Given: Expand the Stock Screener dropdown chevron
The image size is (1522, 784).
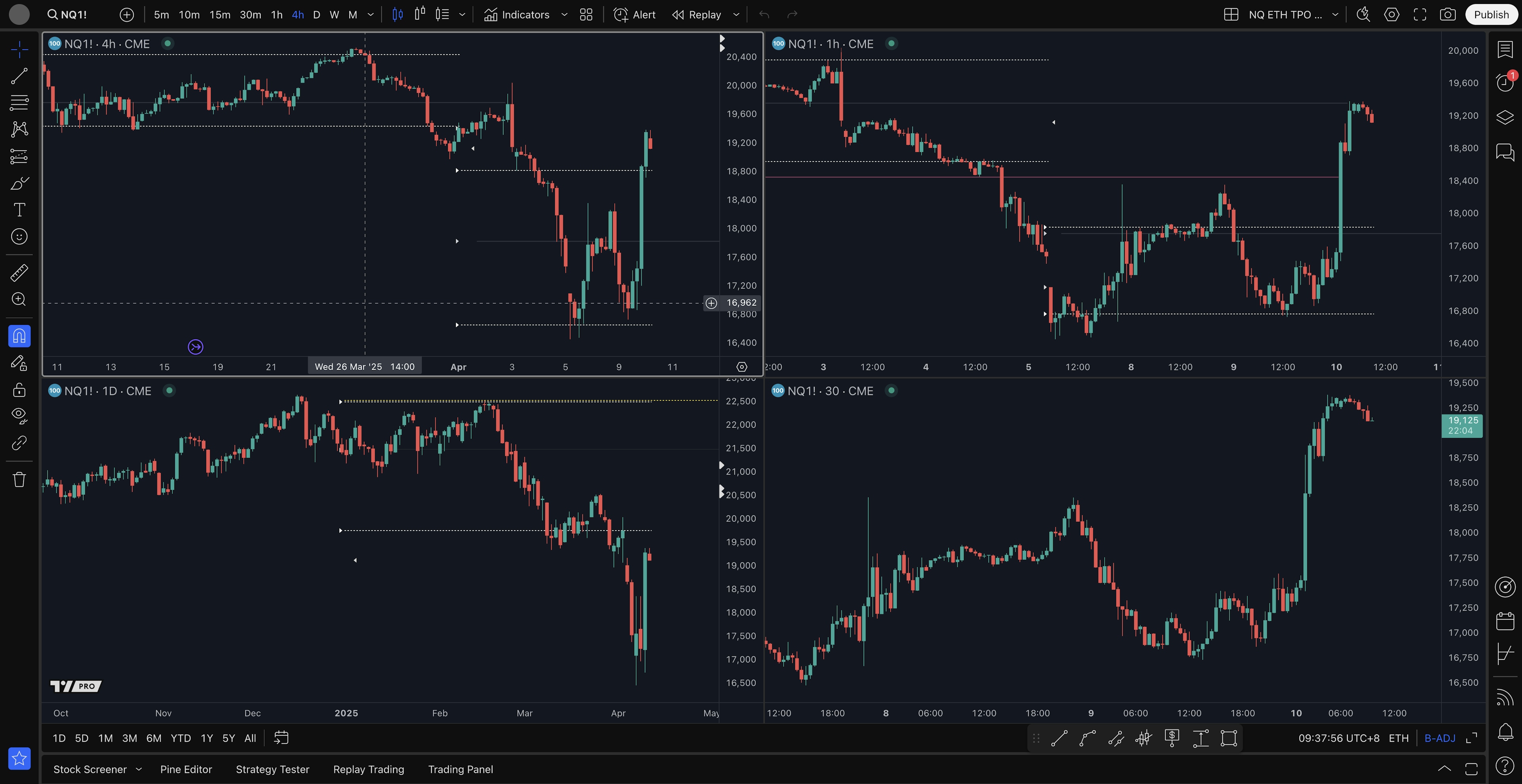Looking at the screenshot, I should [x=139, y=769].
